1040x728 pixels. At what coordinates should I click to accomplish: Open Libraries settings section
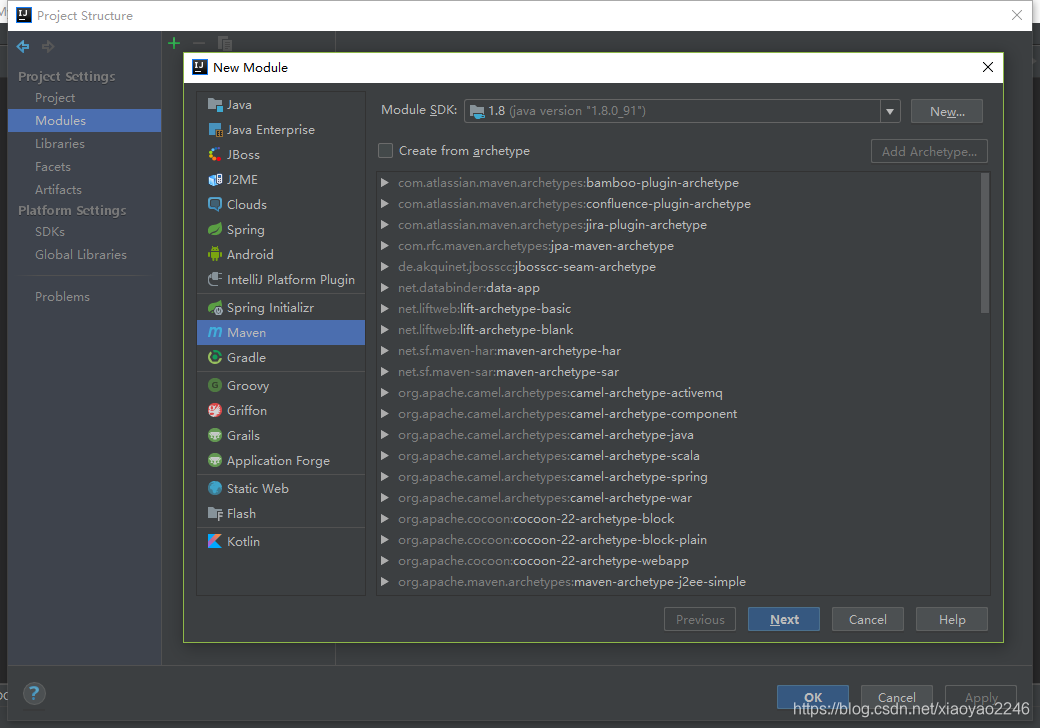60,143
